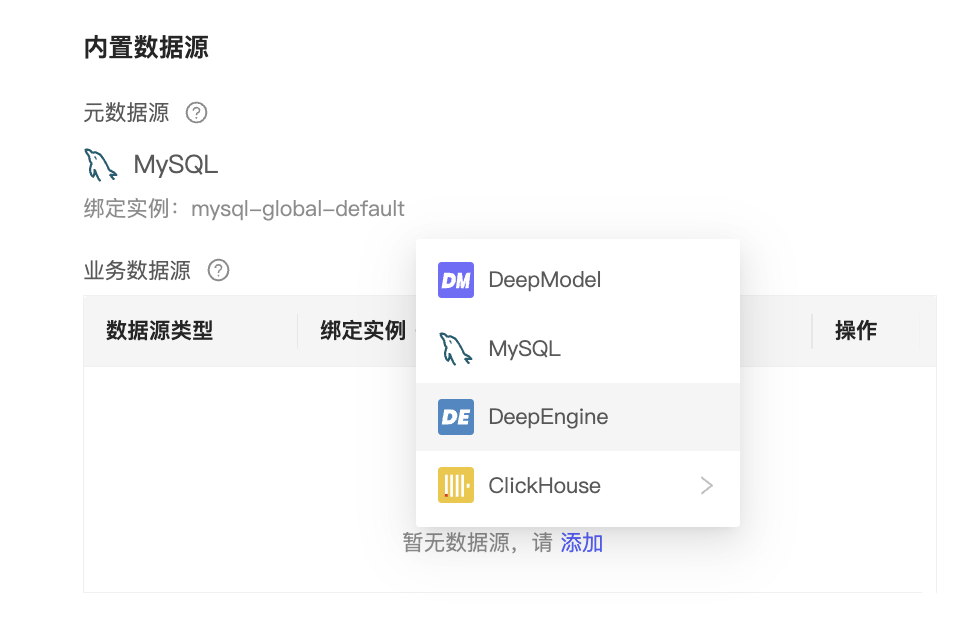The image size is (964, 626).
Task: Choose DeepEngine from the data source menu
Action: 578,417
